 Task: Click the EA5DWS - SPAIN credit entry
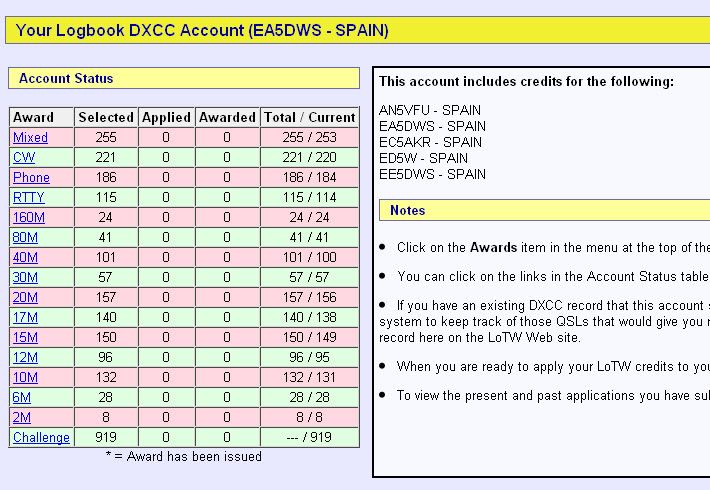432,126
